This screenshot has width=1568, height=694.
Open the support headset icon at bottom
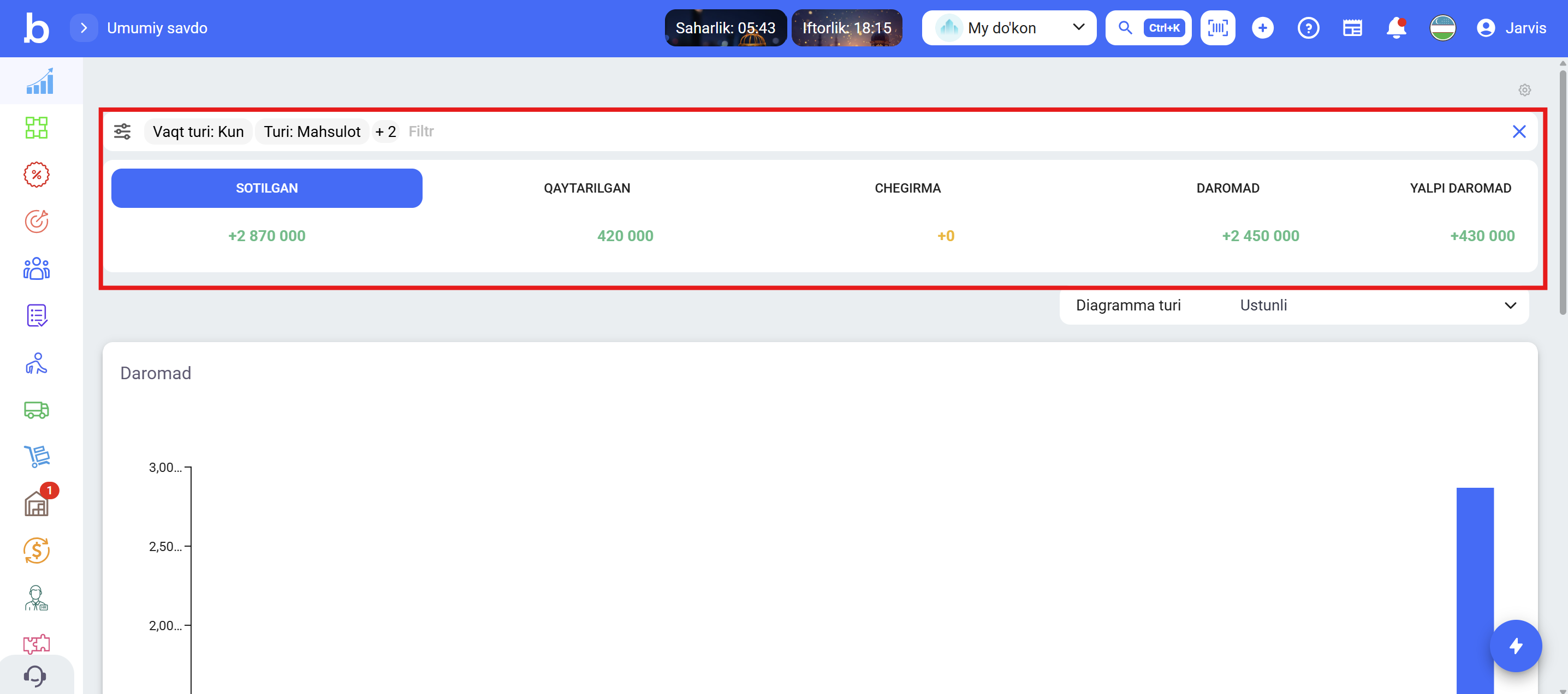pos(35,676)
